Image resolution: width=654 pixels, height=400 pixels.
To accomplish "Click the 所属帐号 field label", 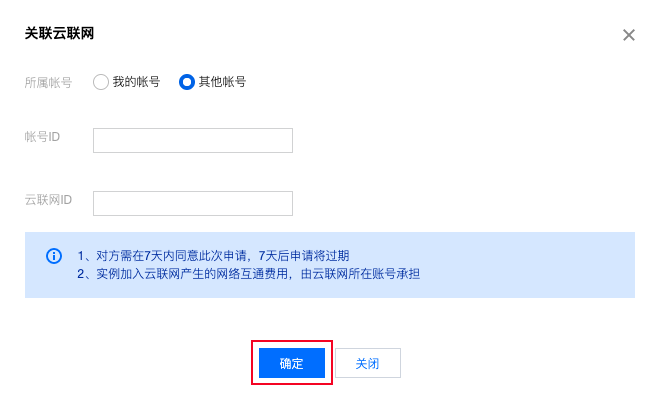I will tap(48, 82).
